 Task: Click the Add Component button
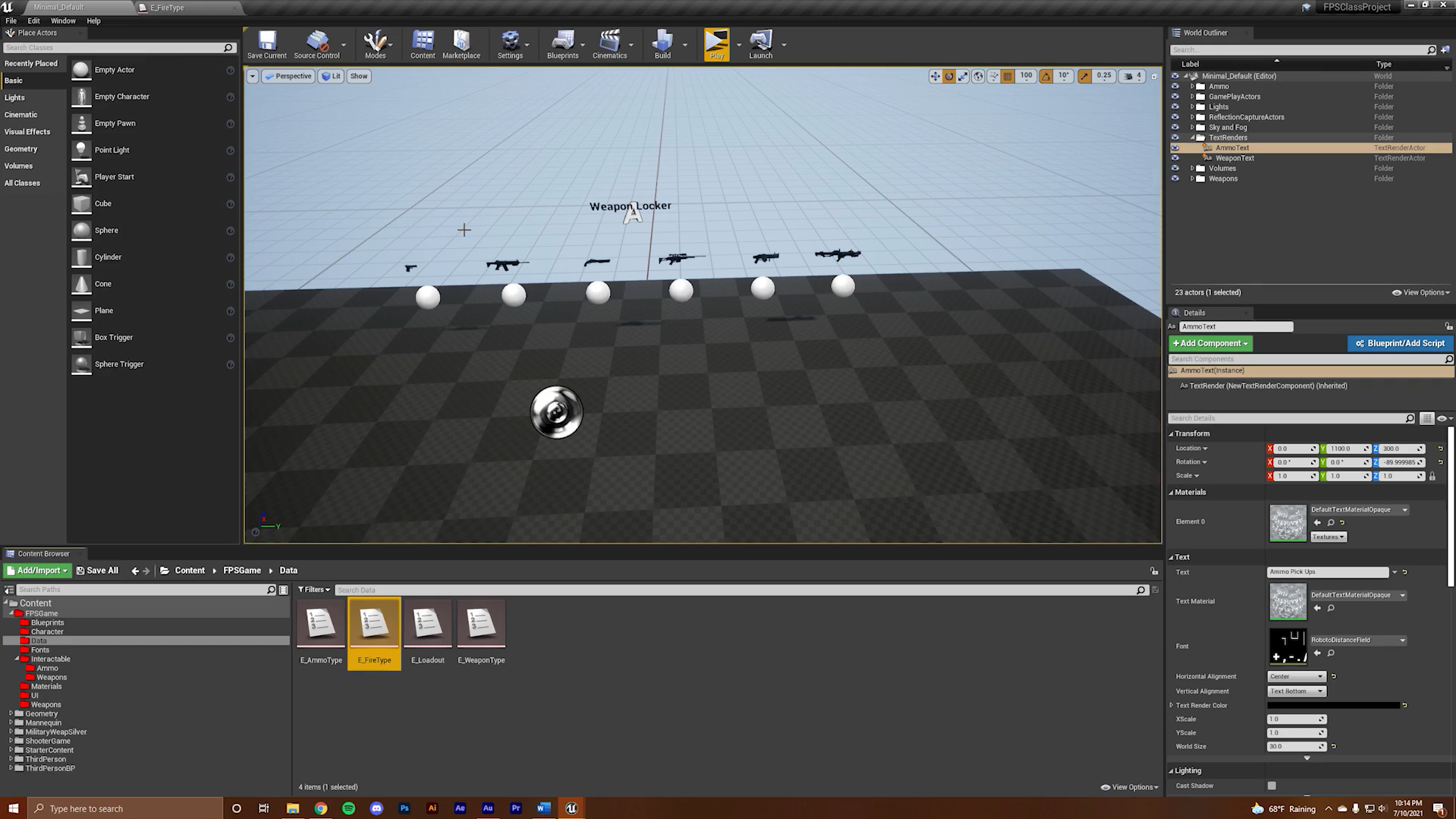click(1210, 344)
